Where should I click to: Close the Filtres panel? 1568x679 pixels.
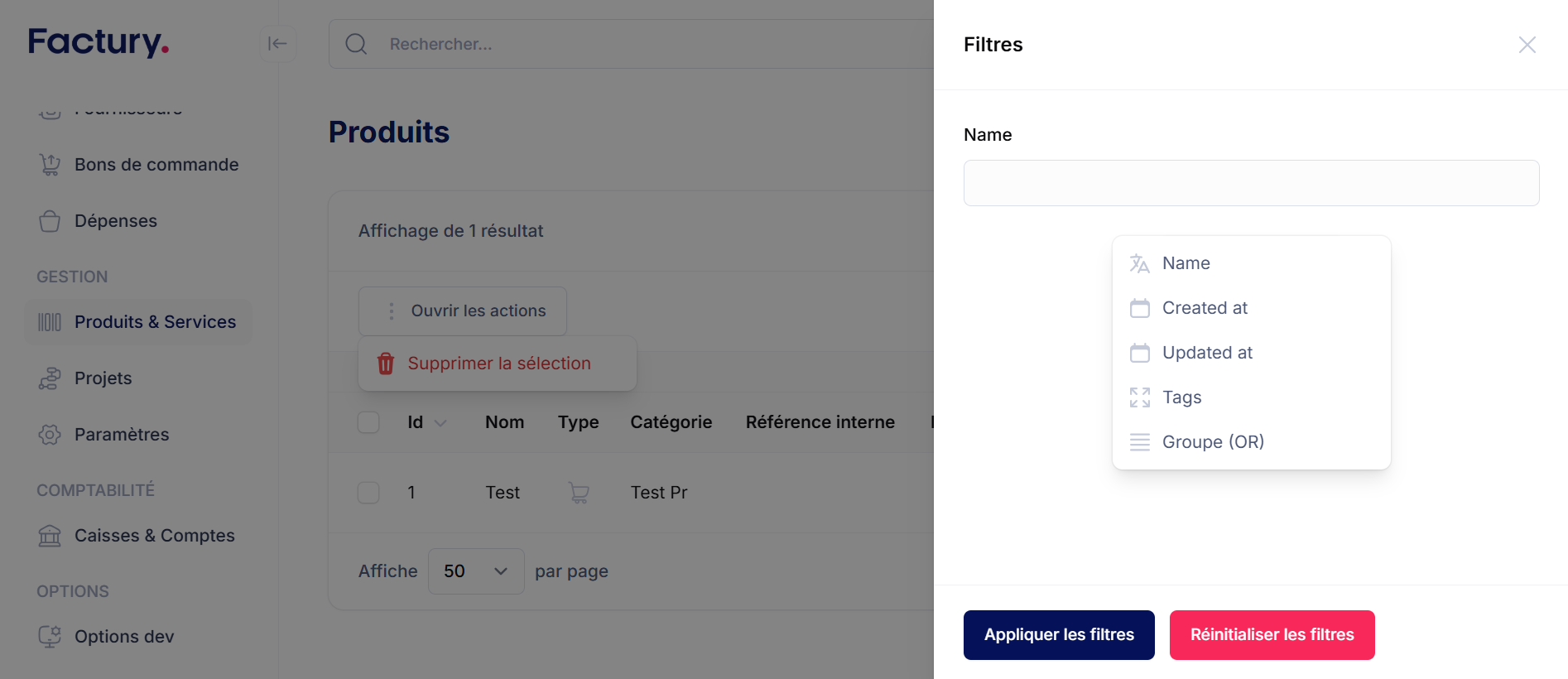pos(1527,45)
